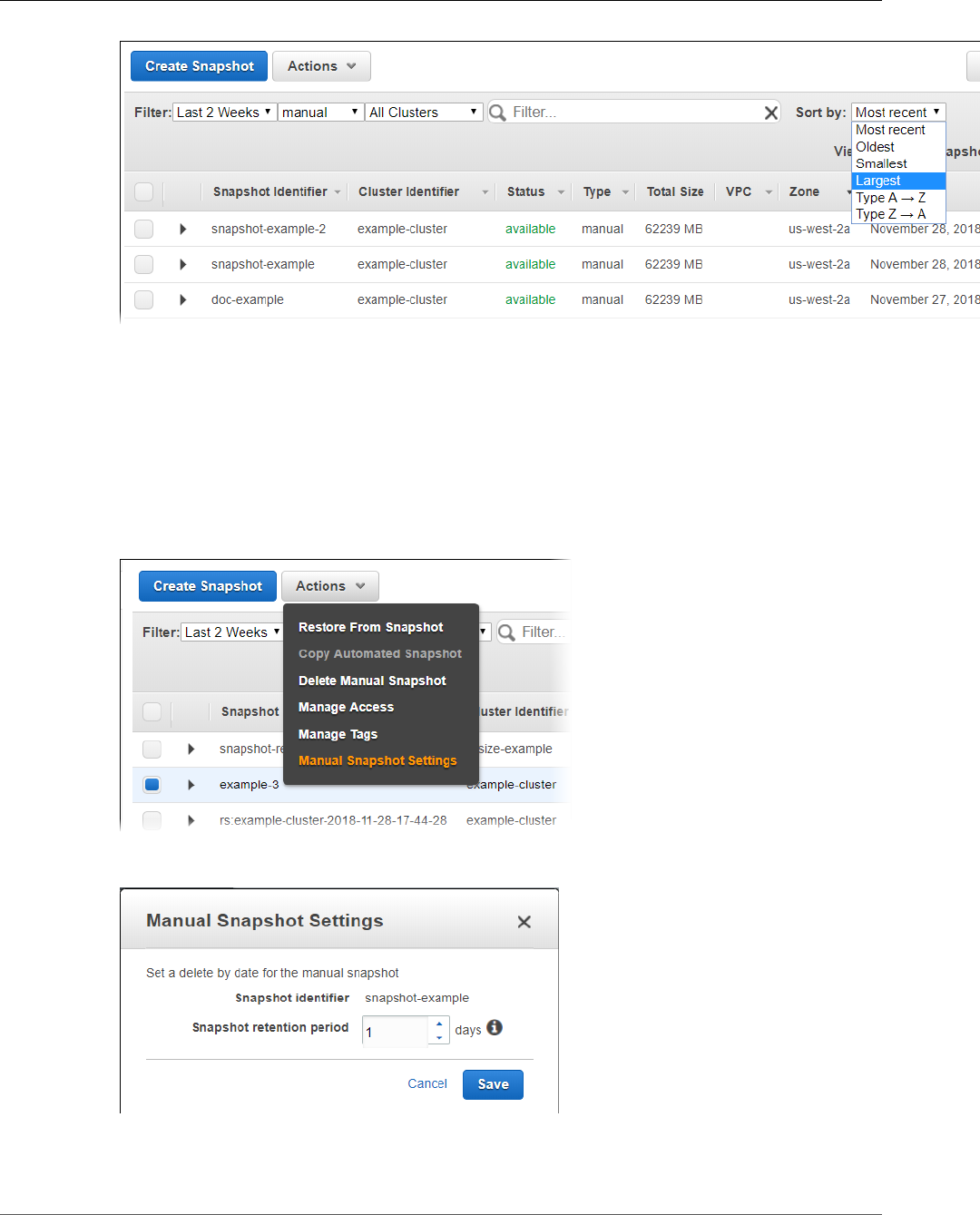980x1215 pixels.
Task: Click Cancel link in settings dialog
Action: click(427, 1083)
